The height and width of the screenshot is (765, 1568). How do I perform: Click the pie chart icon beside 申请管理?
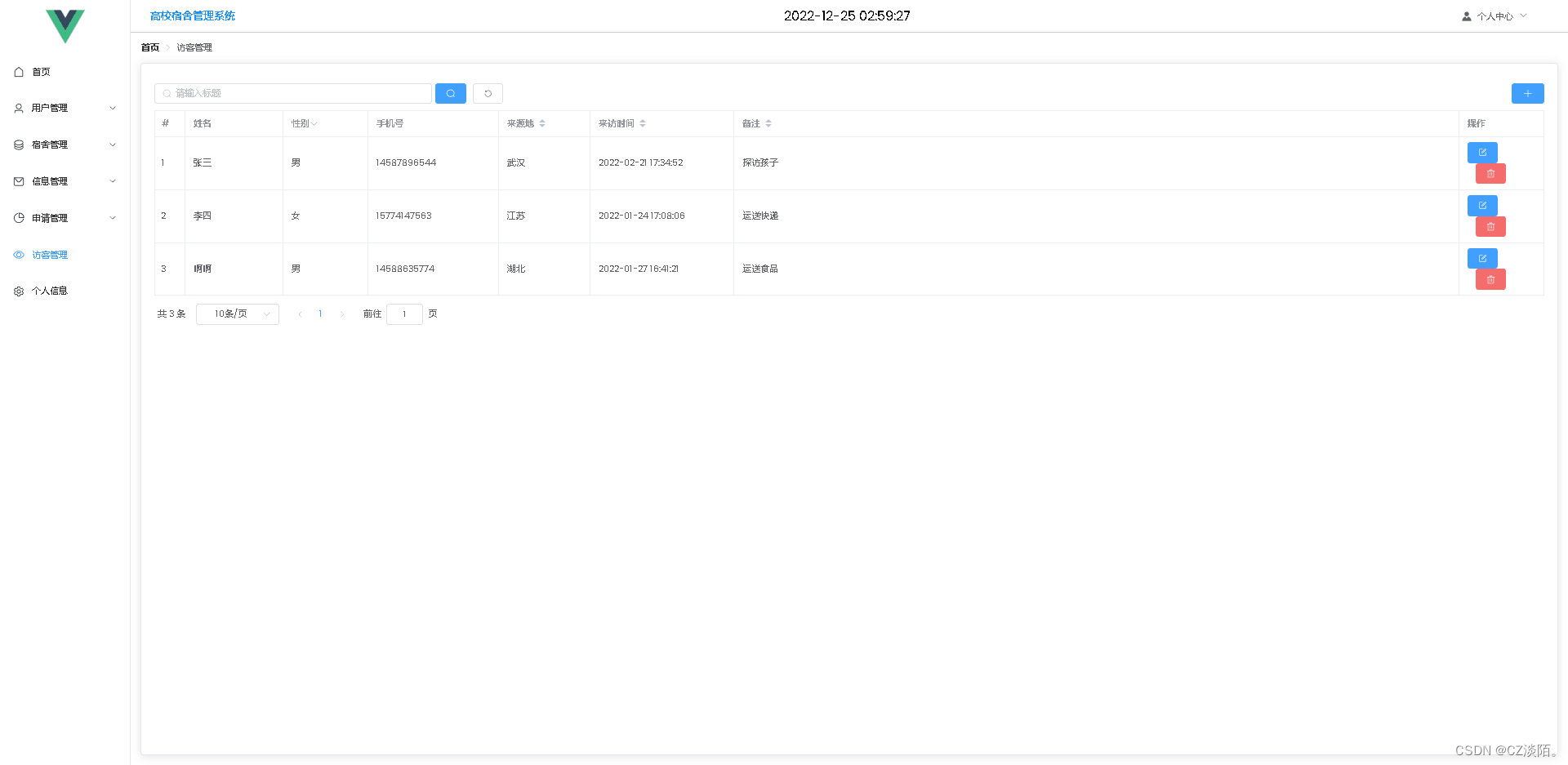click(19, 218)
